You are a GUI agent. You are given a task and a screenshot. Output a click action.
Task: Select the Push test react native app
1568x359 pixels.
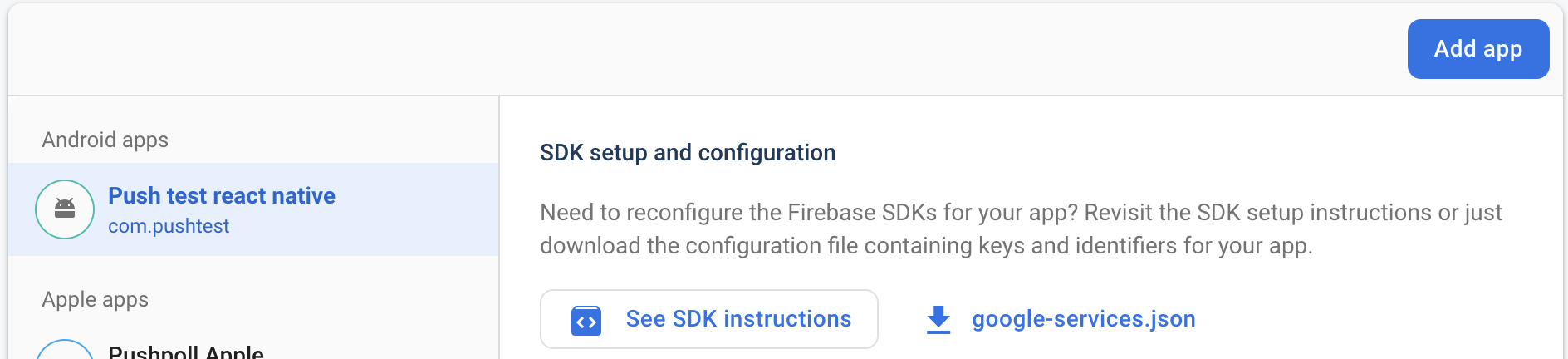click(x=222, y=196)
